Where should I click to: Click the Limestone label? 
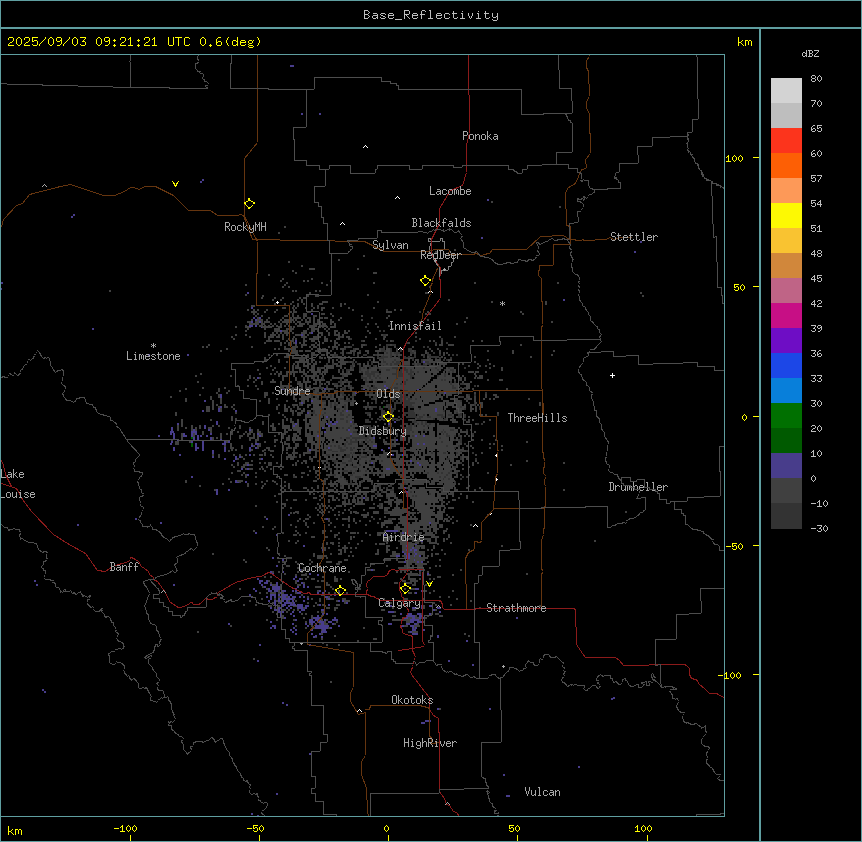pos(153,356)
